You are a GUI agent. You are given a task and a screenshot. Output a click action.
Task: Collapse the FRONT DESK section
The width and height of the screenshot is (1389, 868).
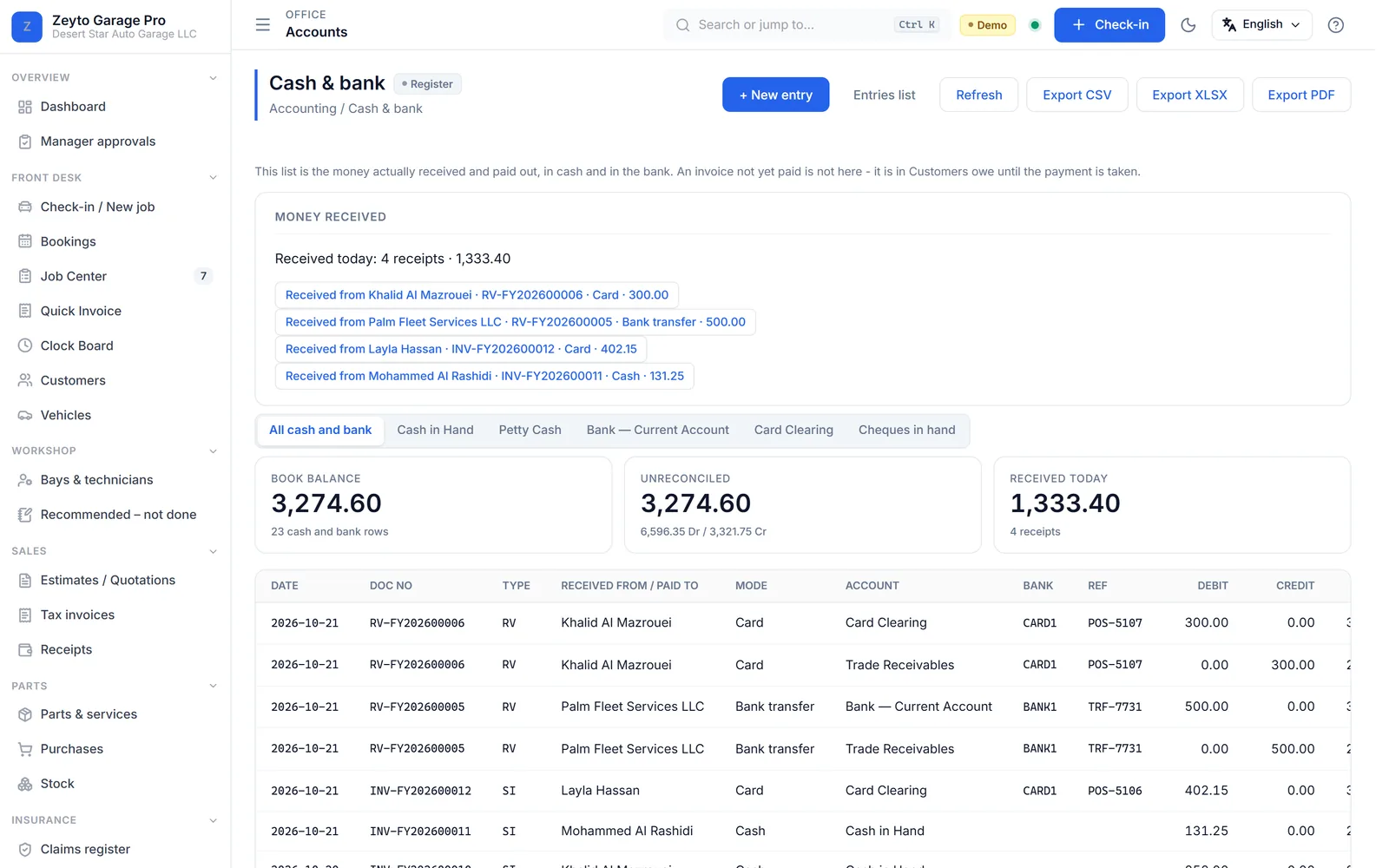tap(213, 178)
